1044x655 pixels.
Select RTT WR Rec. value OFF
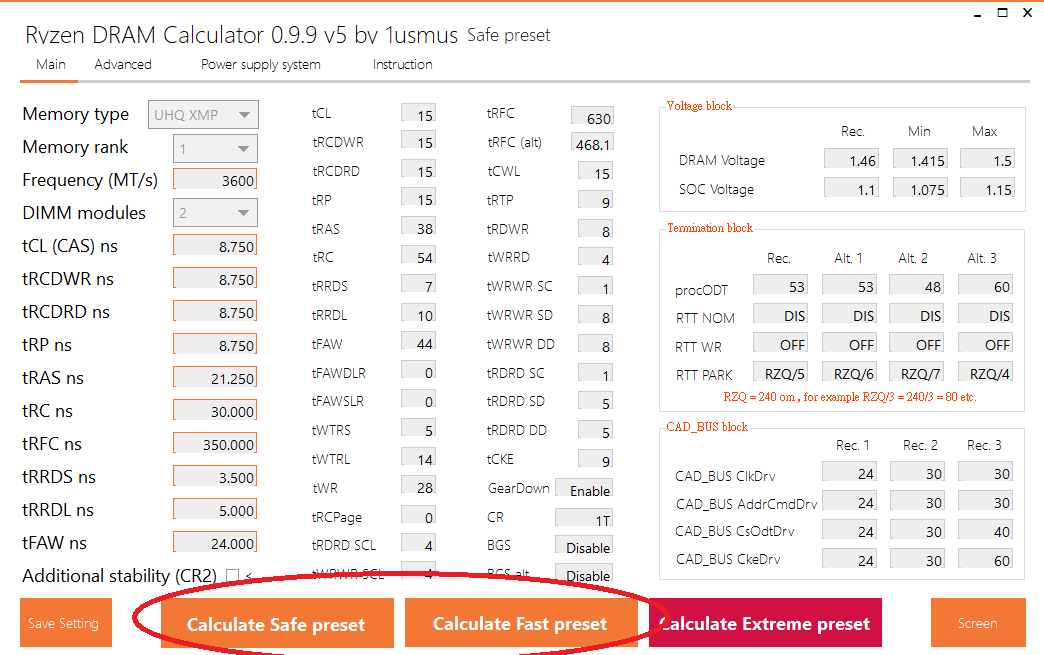(x=781, y=343)
